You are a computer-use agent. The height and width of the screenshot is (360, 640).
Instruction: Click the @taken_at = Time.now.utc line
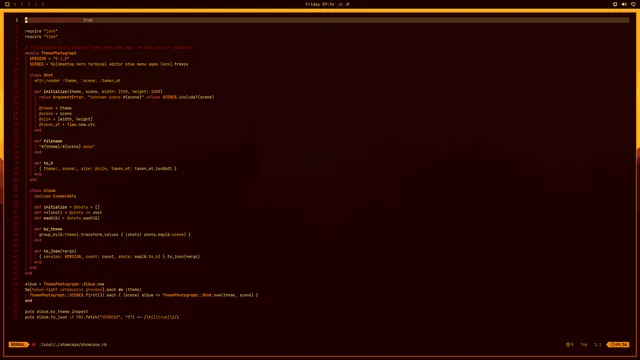pyautogui.click(x=67, y=124)
